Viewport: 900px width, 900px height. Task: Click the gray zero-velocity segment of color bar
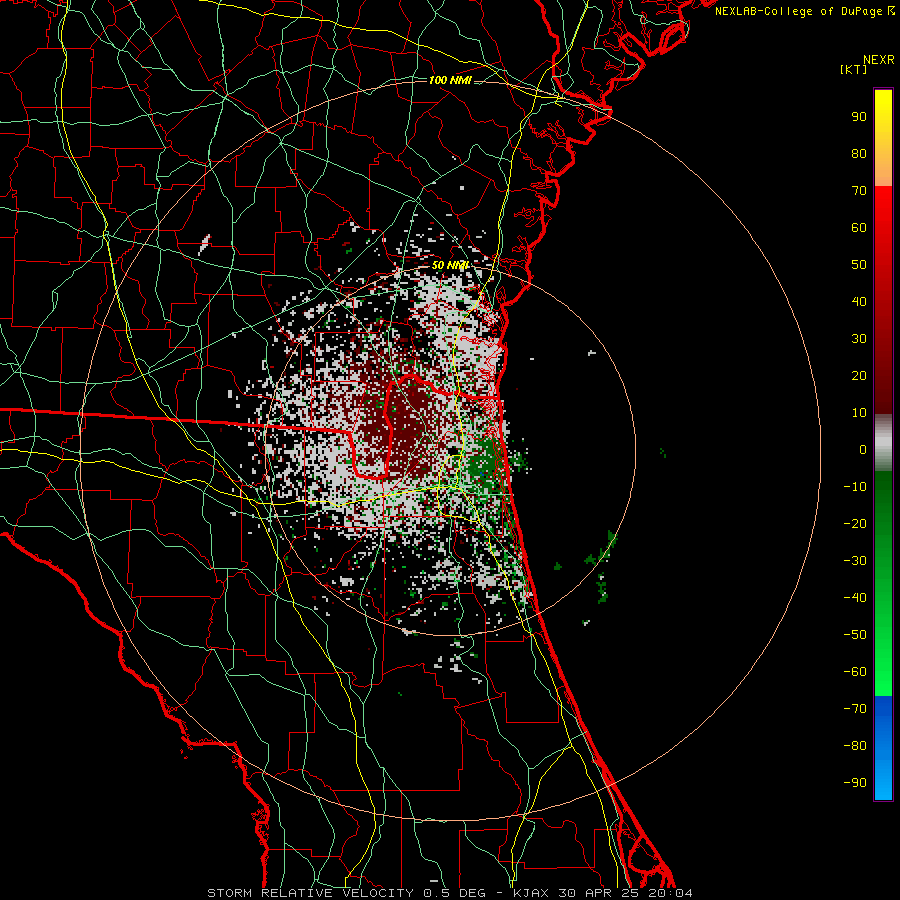[883, 443]
